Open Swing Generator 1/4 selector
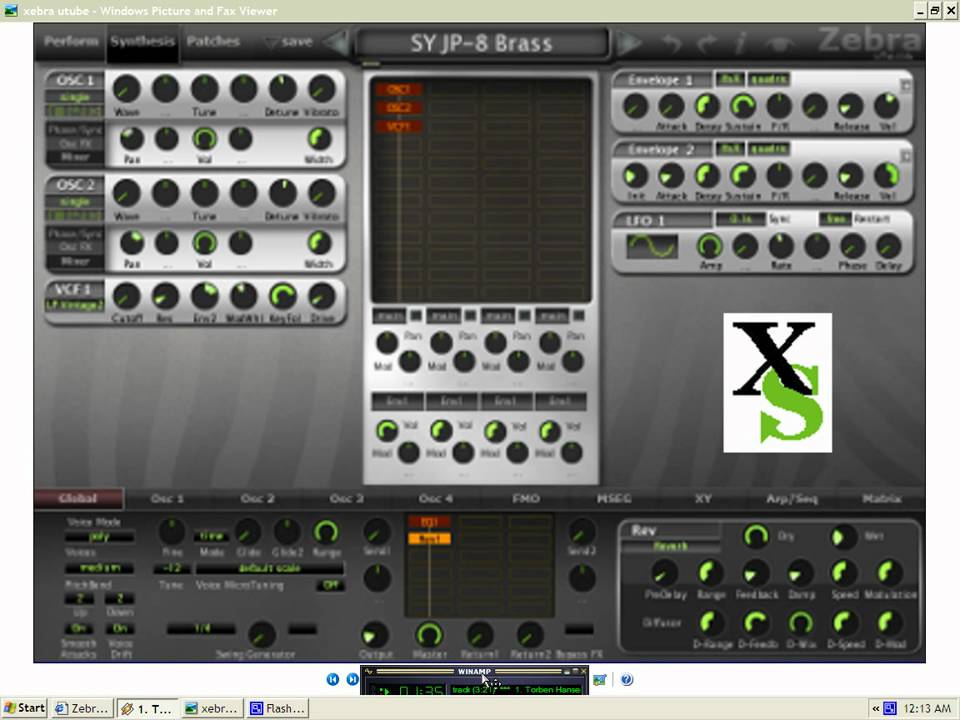 201,629
